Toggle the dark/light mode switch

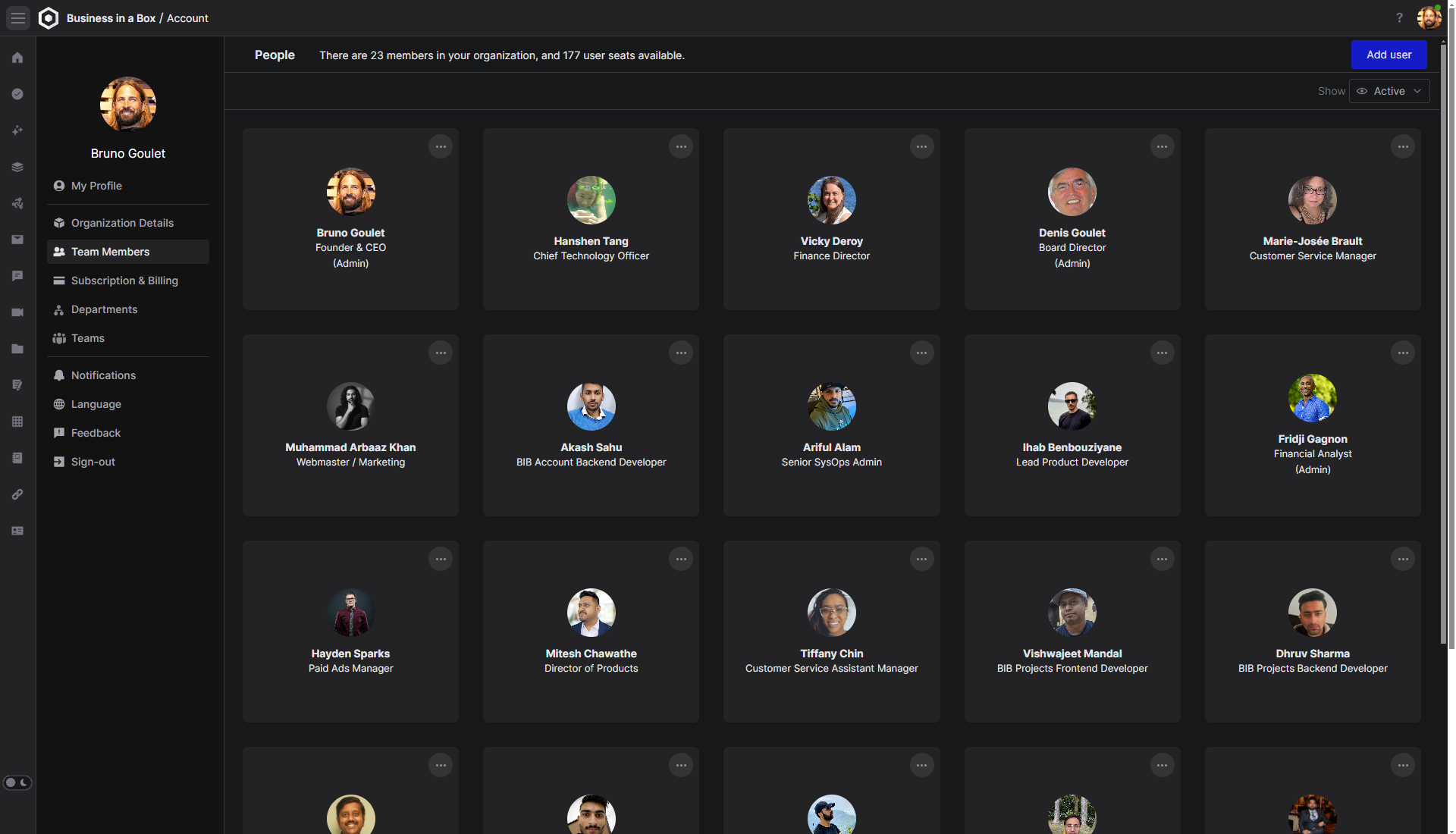coord(17,782)
